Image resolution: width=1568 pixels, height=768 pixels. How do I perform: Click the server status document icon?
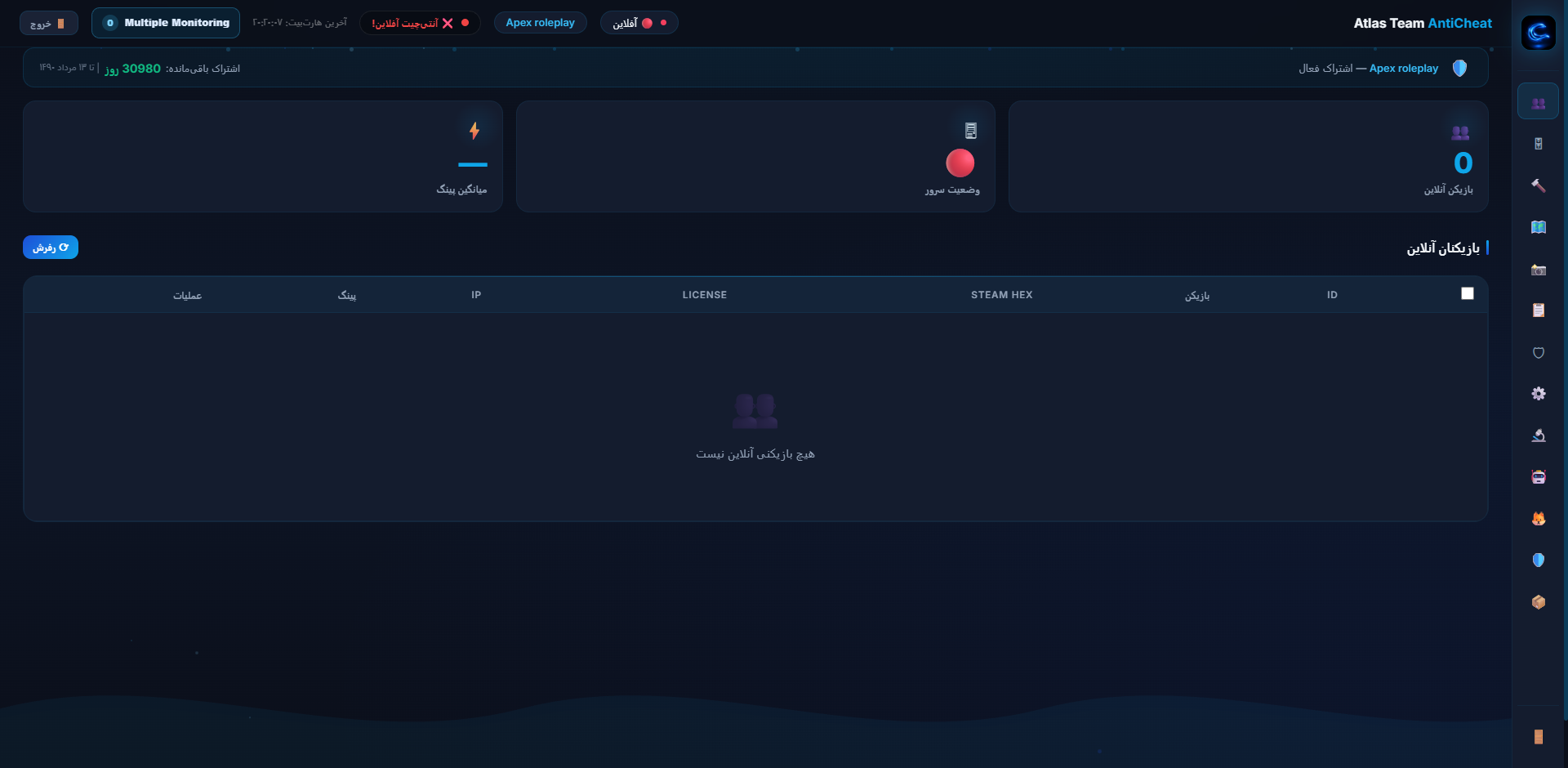970,130
